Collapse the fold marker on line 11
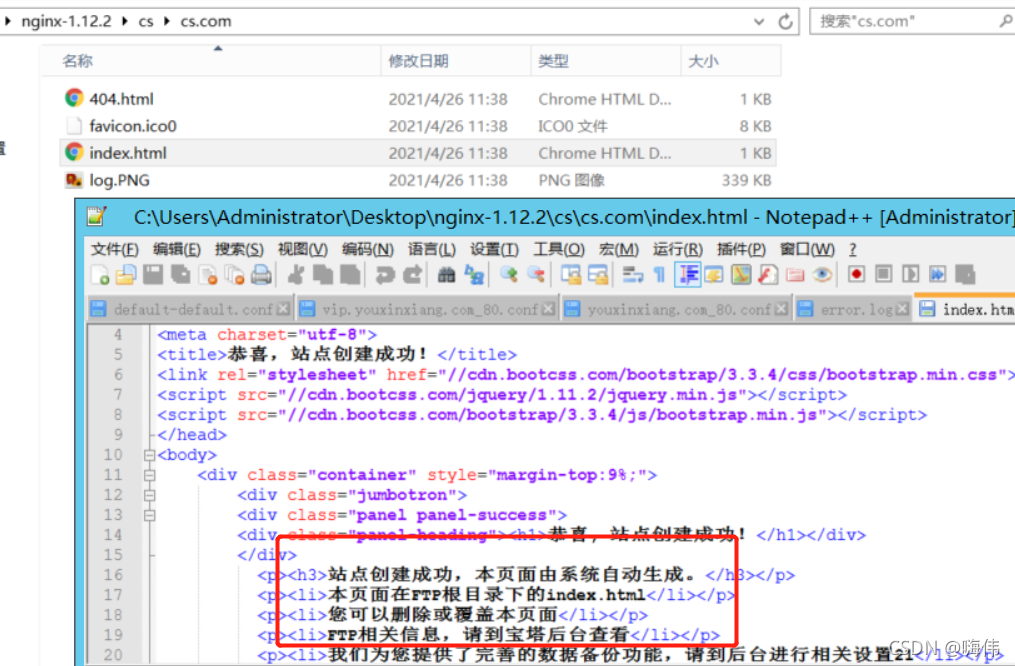1015x666 pixels. [150, 475]
